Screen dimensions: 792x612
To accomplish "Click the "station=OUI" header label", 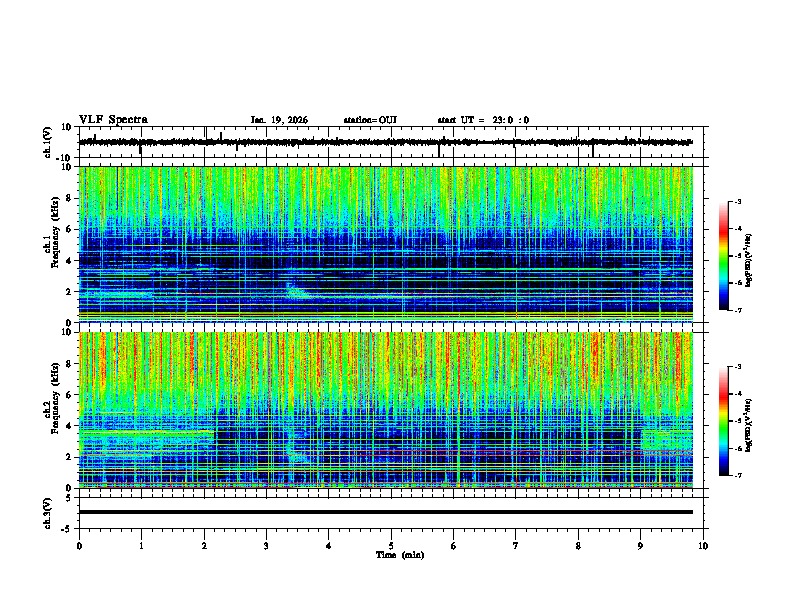I will tap(370, 120).
